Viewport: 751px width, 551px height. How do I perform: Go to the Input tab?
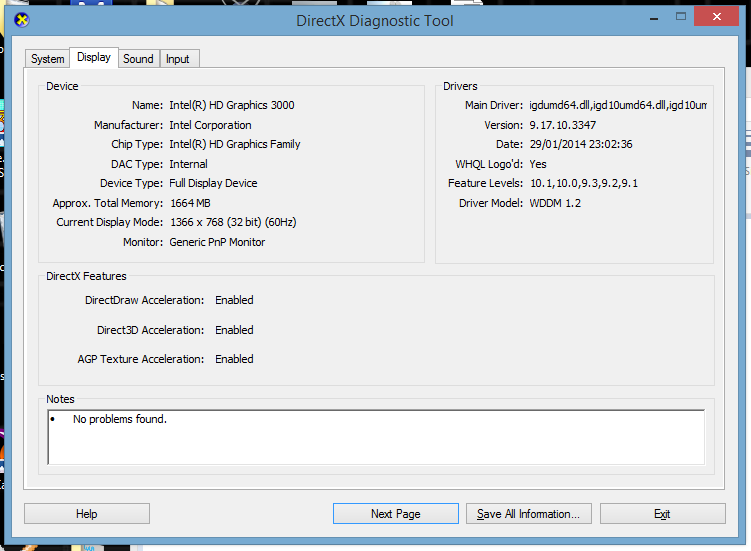[x=178, y=58]
